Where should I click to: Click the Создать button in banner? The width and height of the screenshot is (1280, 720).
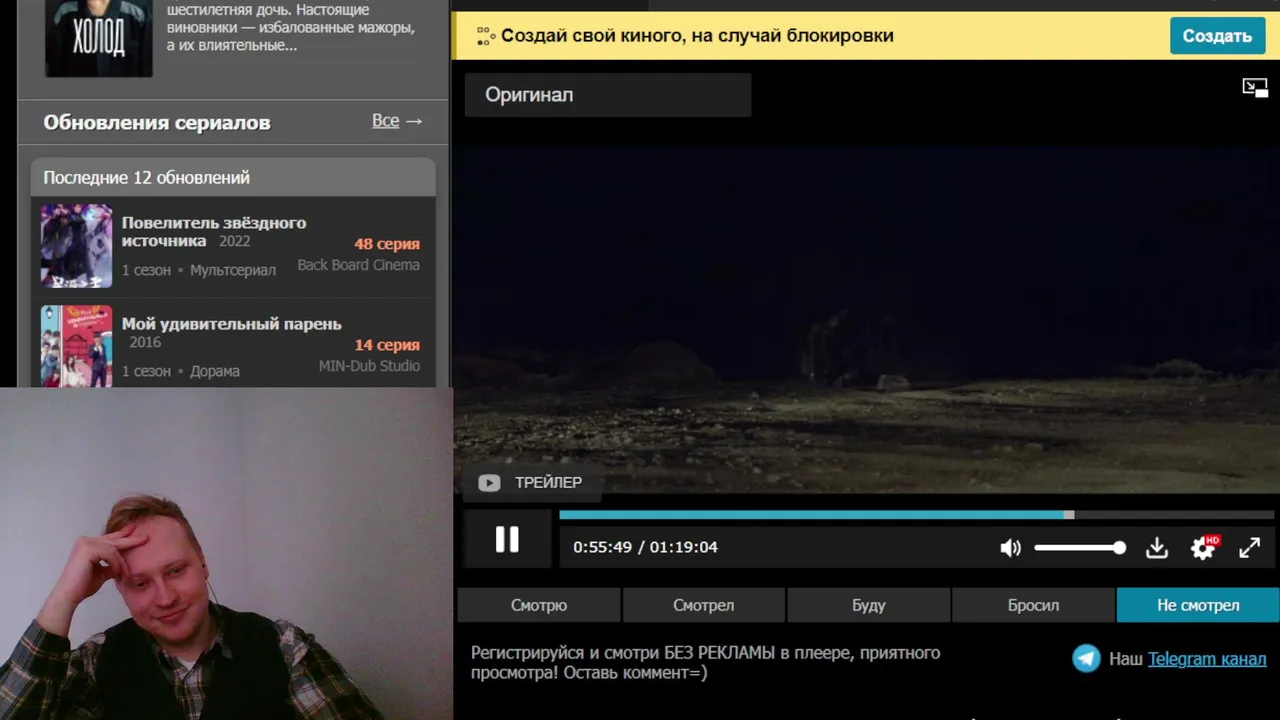pos(1217,36)
